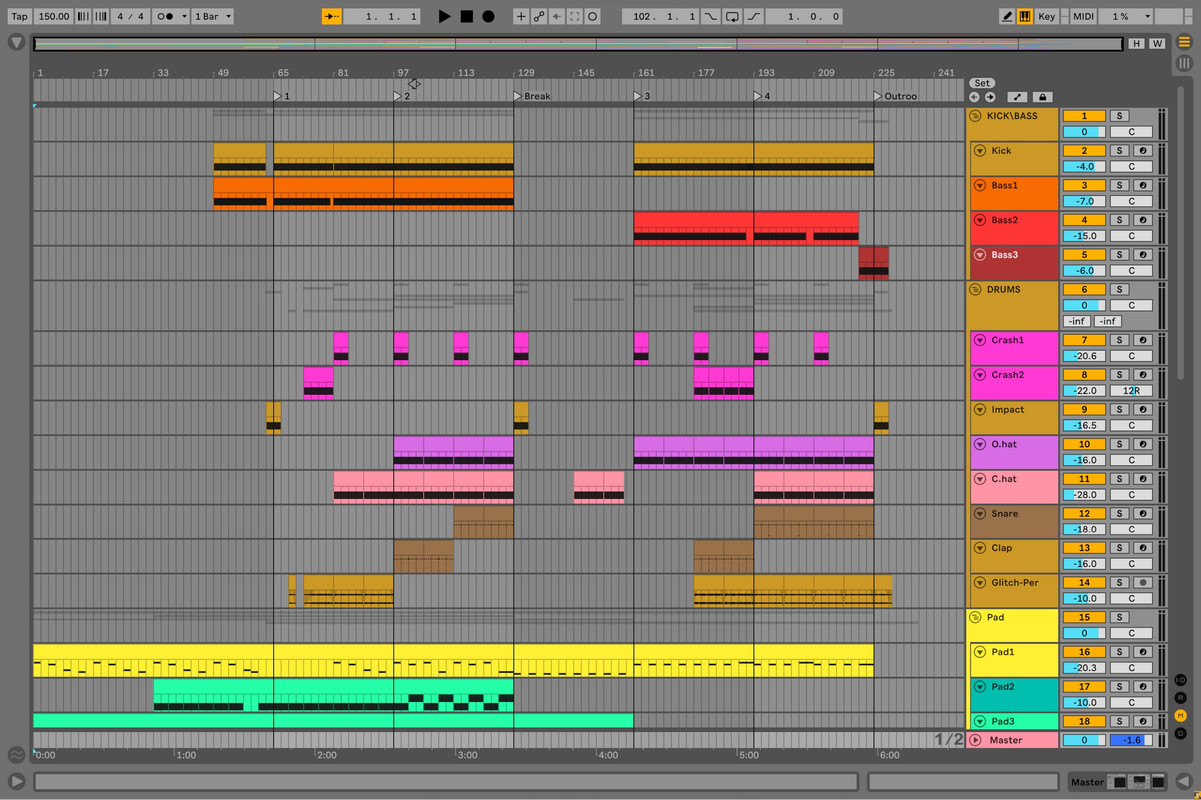Solo the Kick track
Image resolution: width=1201 pixels, height=800 pixels.
[x=1120, y=151]
